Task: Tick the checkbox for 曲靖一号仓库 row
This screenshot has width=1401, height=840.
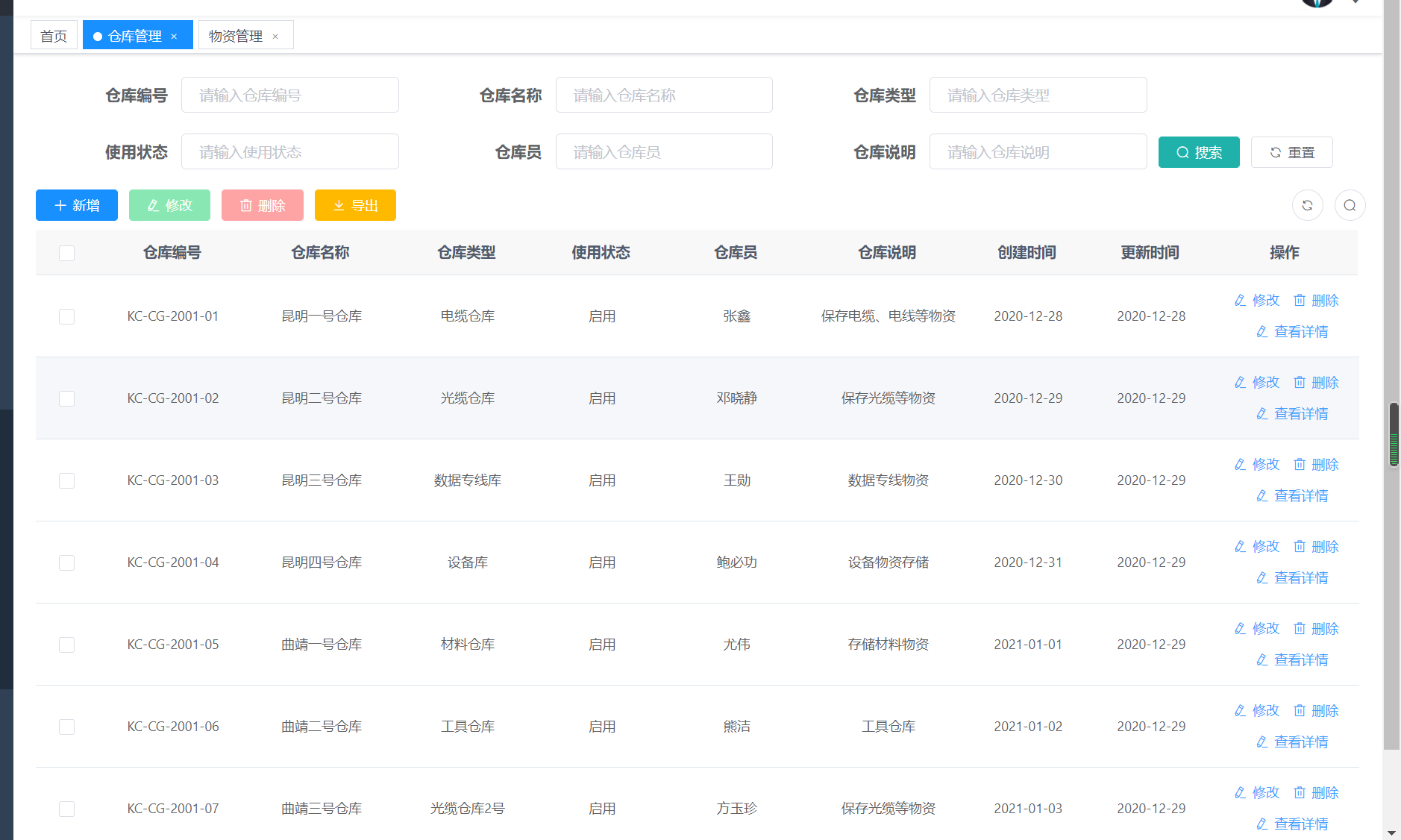Action: (66, 645)
